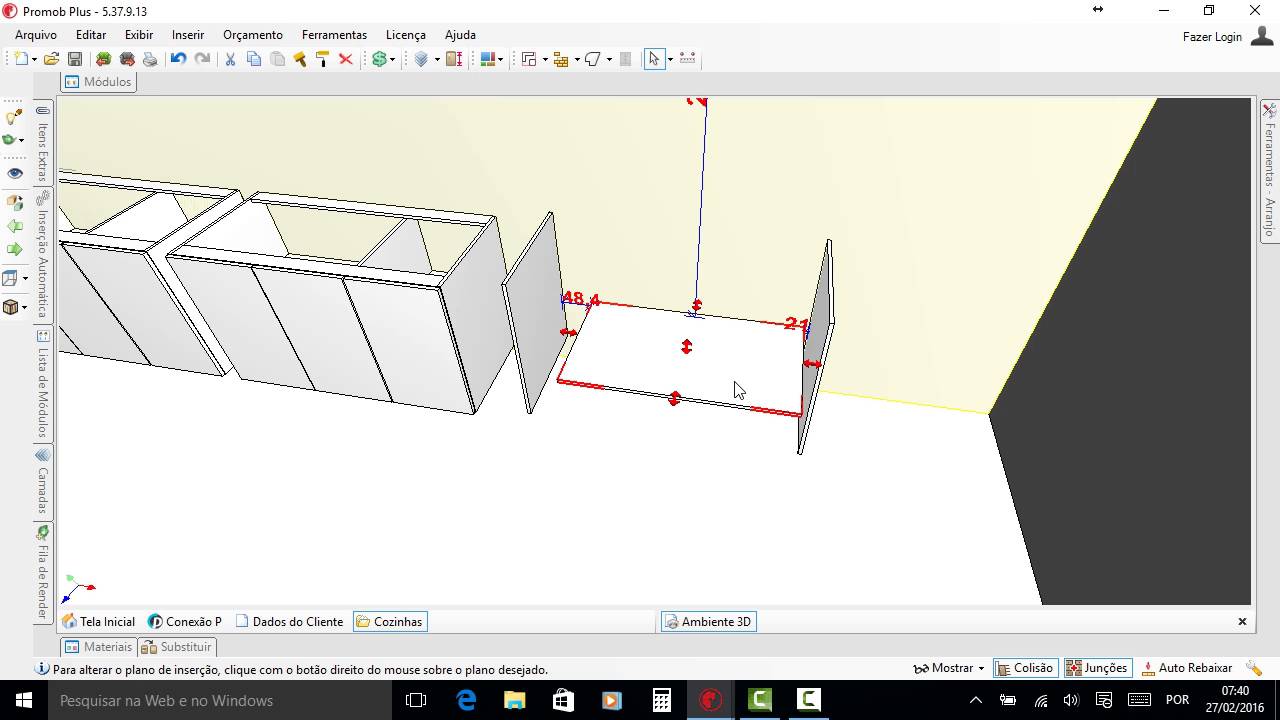
Task: Toggle Auto Rebaixar in status bar
Action: (x=1187, y=668)
